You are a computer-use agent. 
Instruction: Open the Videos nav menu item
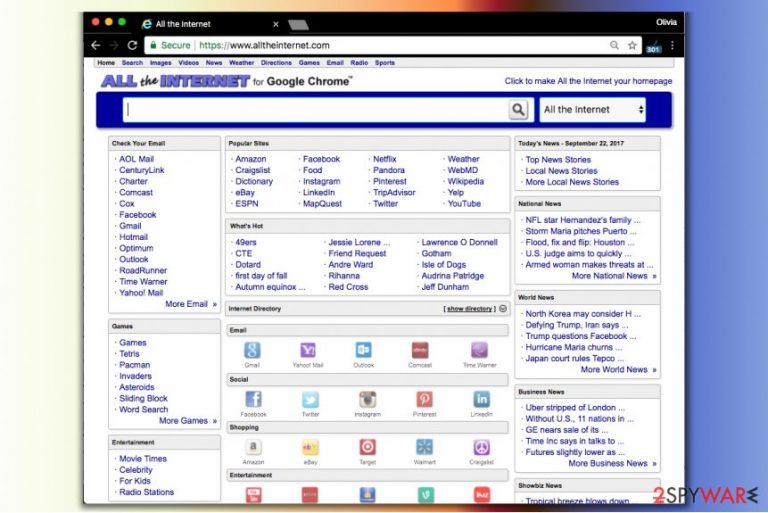(189, 63)
